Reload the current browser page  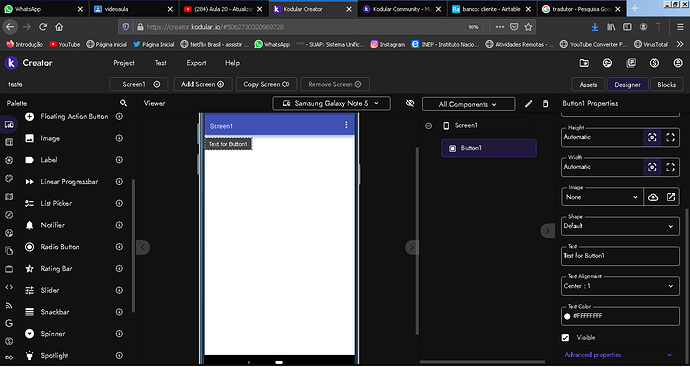(43, 27)
